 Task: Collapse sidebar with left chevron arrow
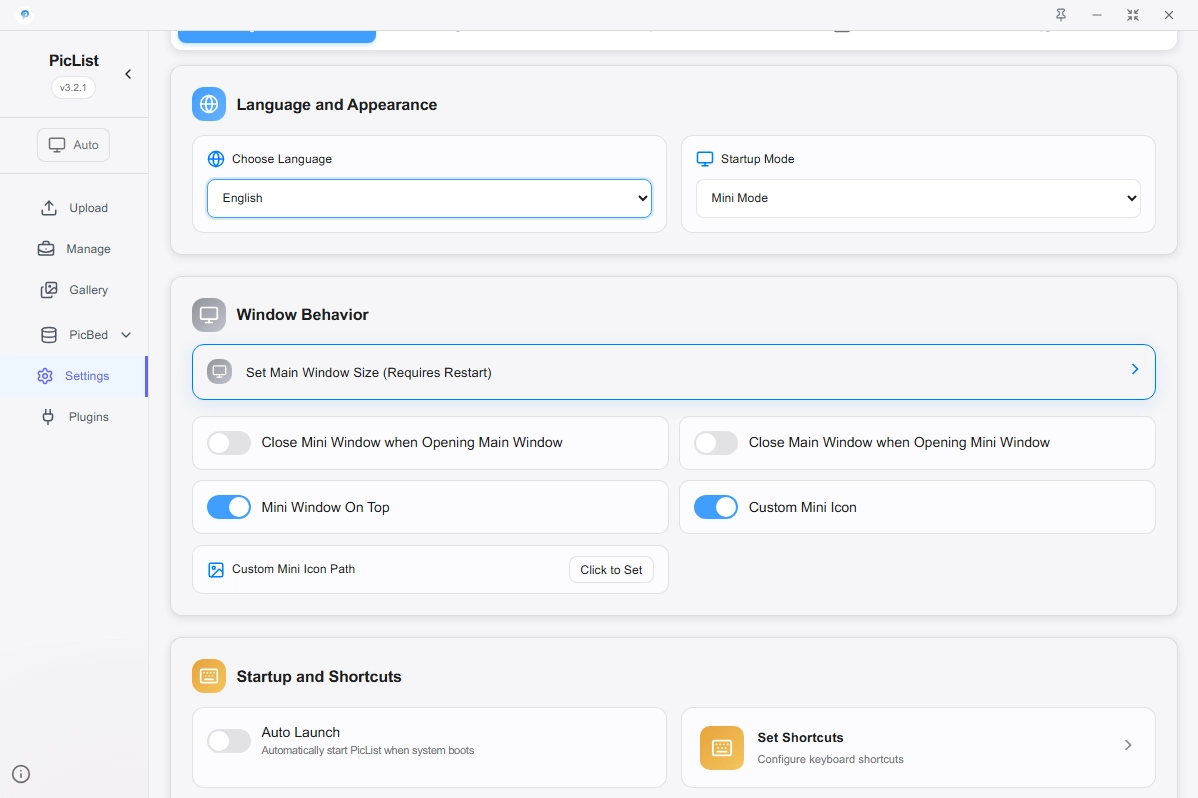[128, 74]
